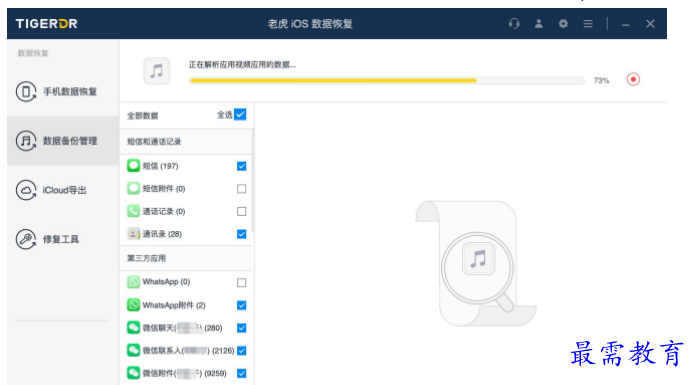
Task: Click the magnifier placeholder illustration
Action: tap(476, 264)
